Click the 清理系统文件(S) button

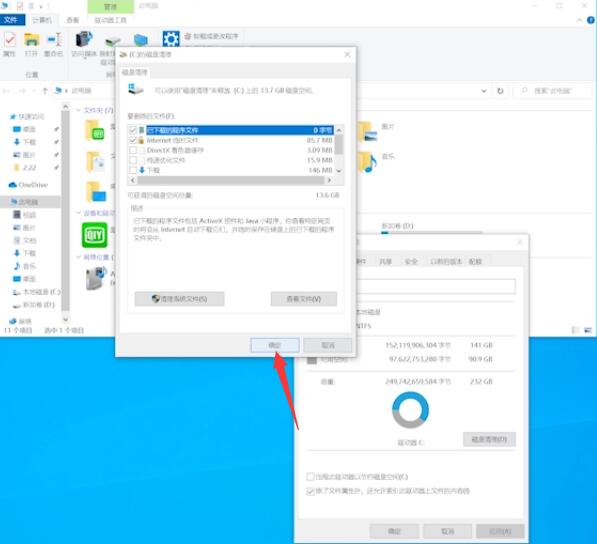click(179, 299)
